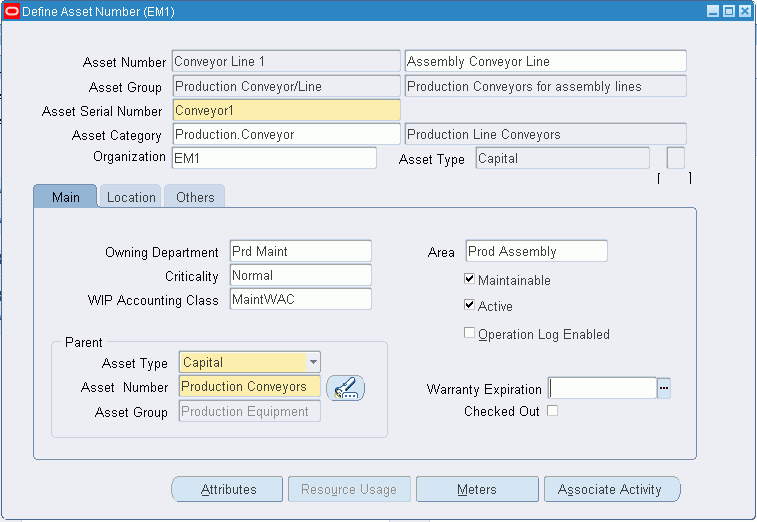Click the small square box beside Asset Type
757x522 pixels.
click(675, 158)
